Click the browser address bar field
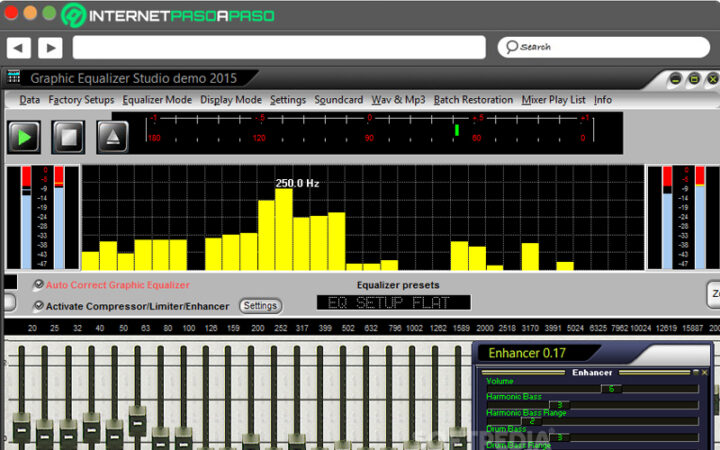720x450 pixels. 279,47
